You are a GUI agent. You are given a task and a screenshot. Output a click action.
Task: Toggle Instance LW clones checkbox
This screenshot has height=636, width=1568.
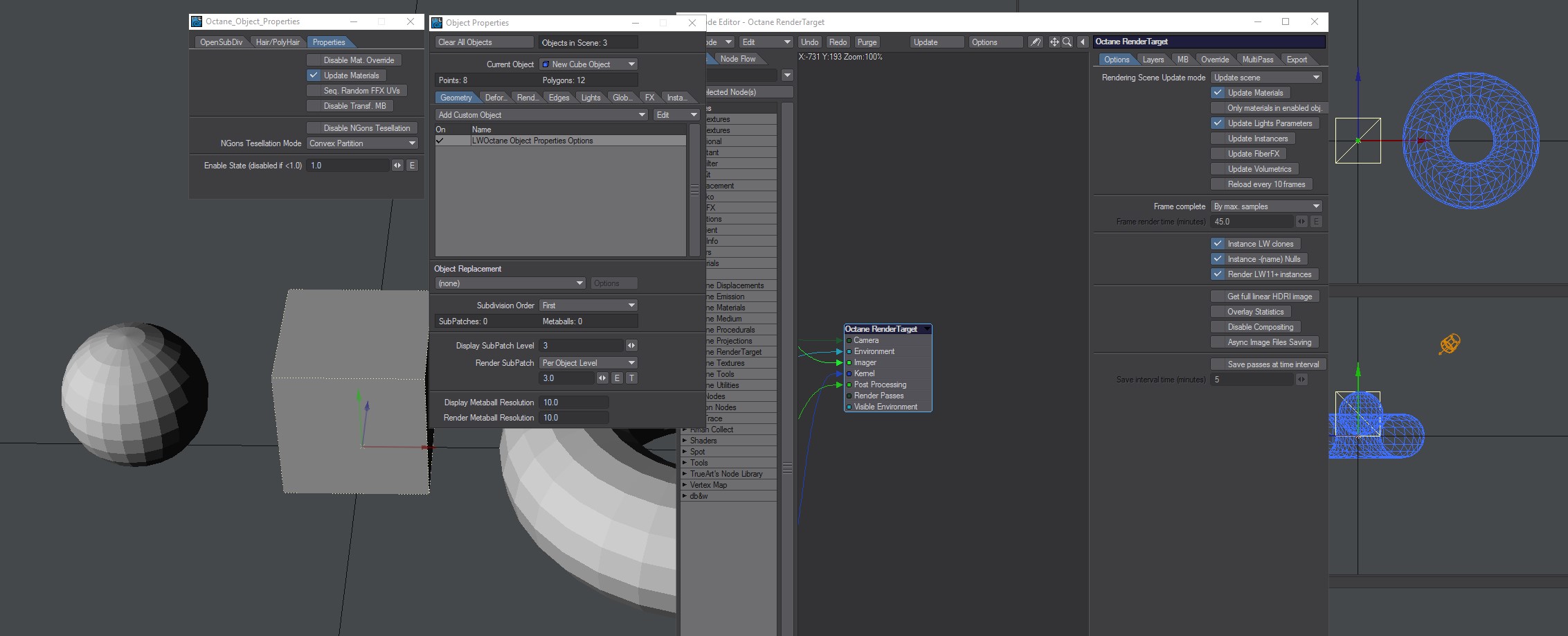pos(1256,244)
